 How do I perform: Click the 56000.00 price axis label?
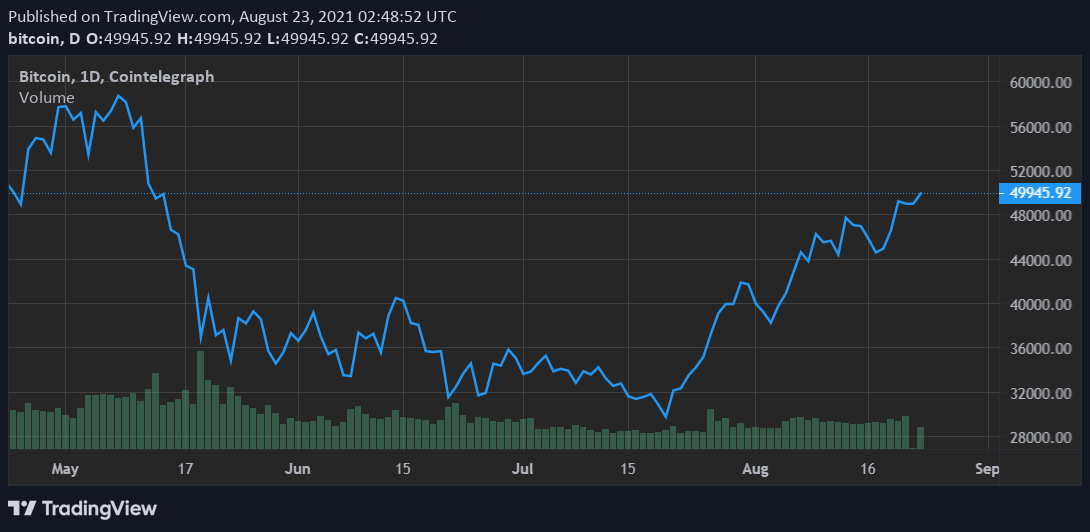1041,128
